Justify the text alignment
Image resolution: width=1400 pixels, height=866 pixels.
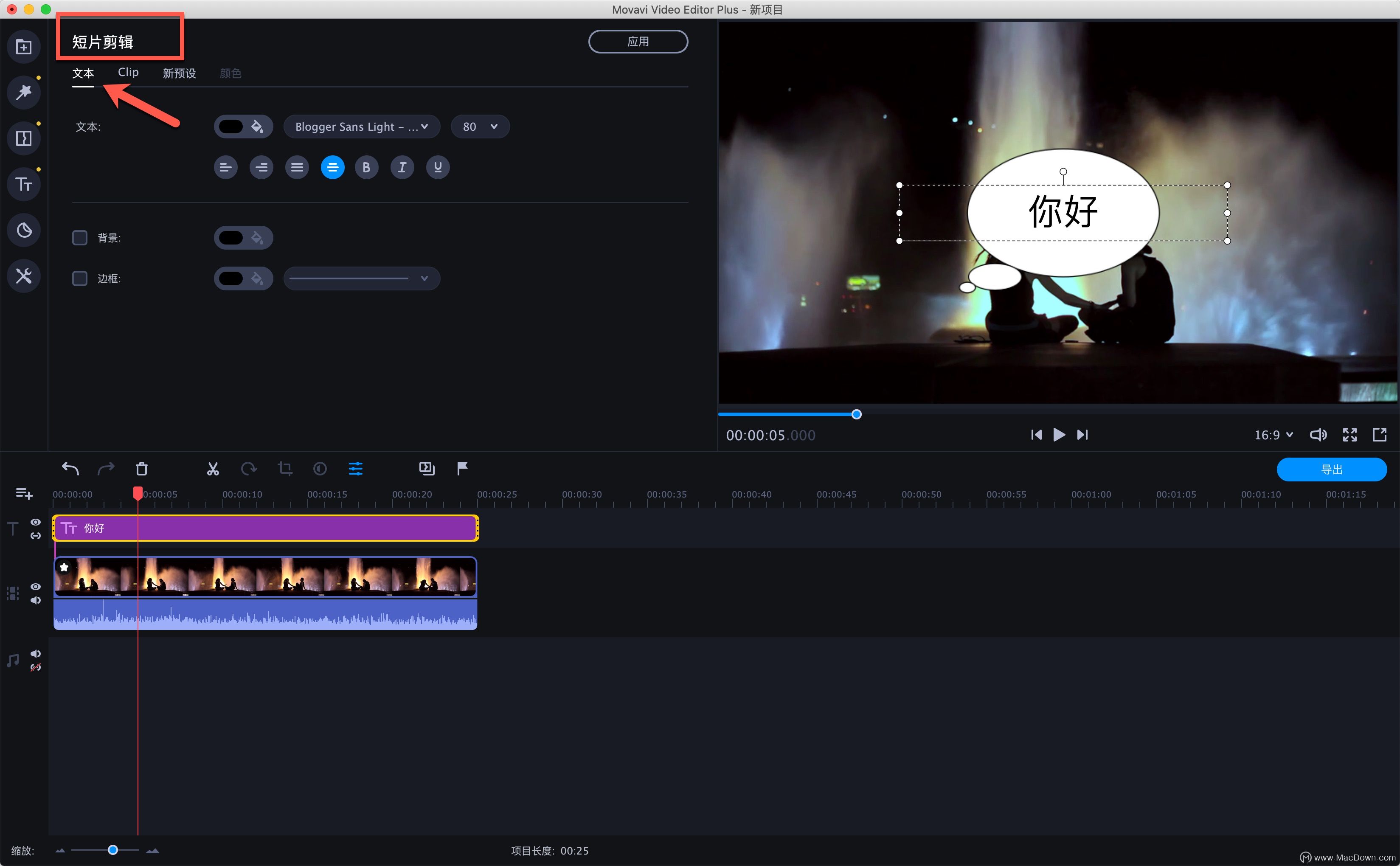point(297,167)
